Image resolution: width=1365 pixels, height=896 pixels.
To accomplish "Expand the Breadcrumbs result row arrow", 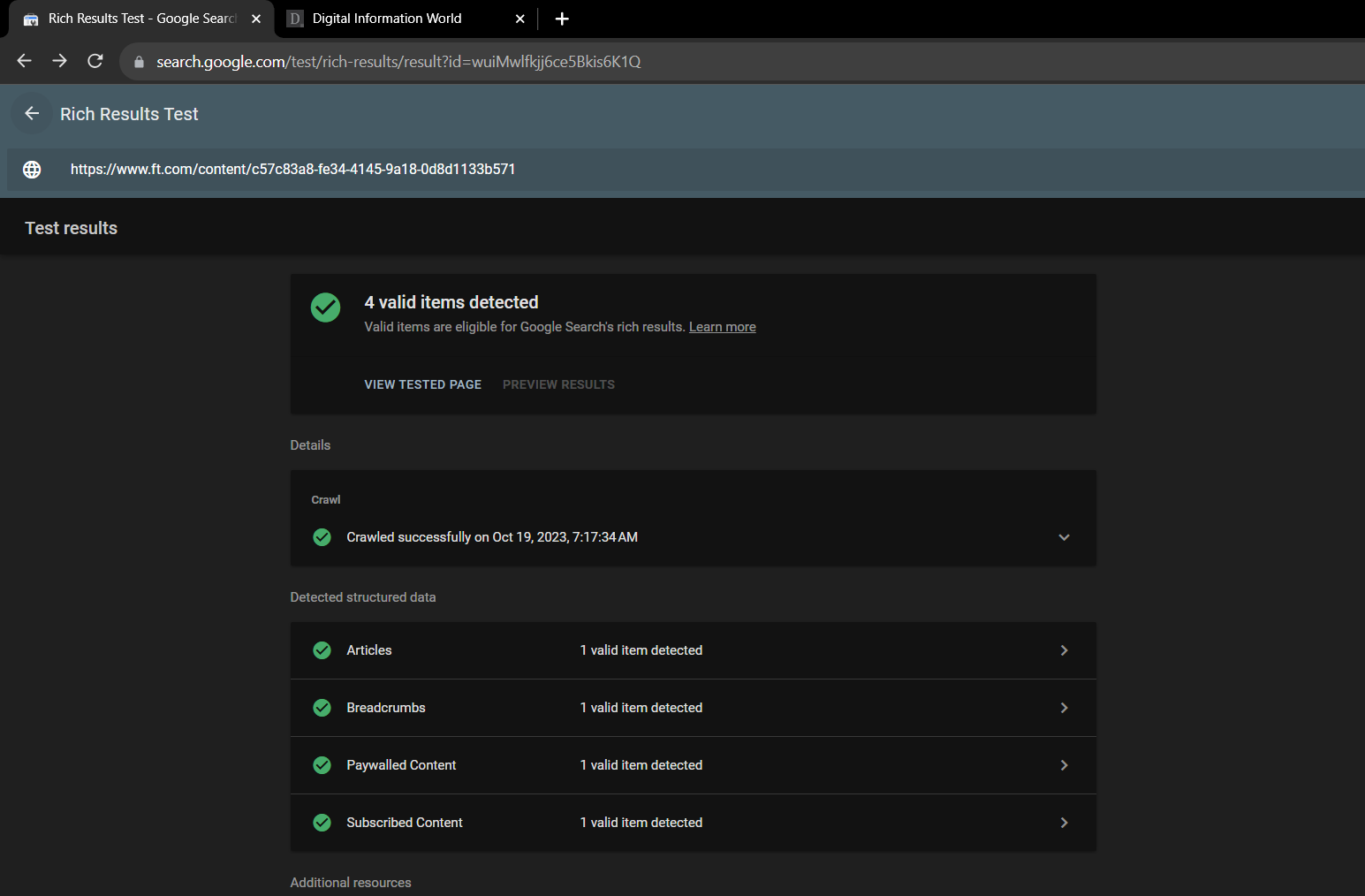I will pyautogui.click(x=1064, y=708).
